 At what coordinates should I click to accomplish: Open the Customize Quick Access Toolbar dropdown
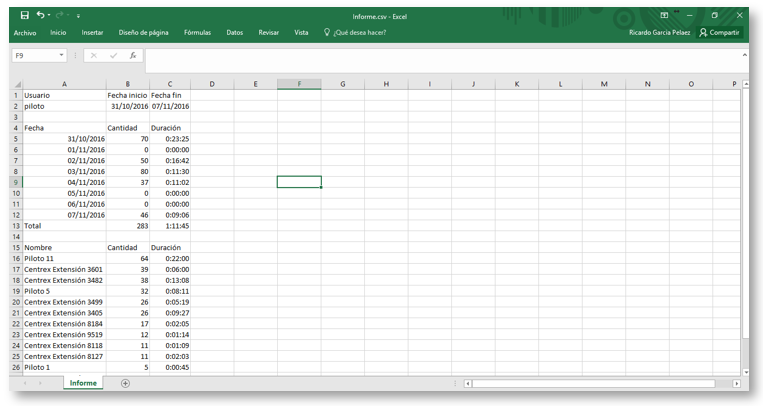(x=79, y=16)
